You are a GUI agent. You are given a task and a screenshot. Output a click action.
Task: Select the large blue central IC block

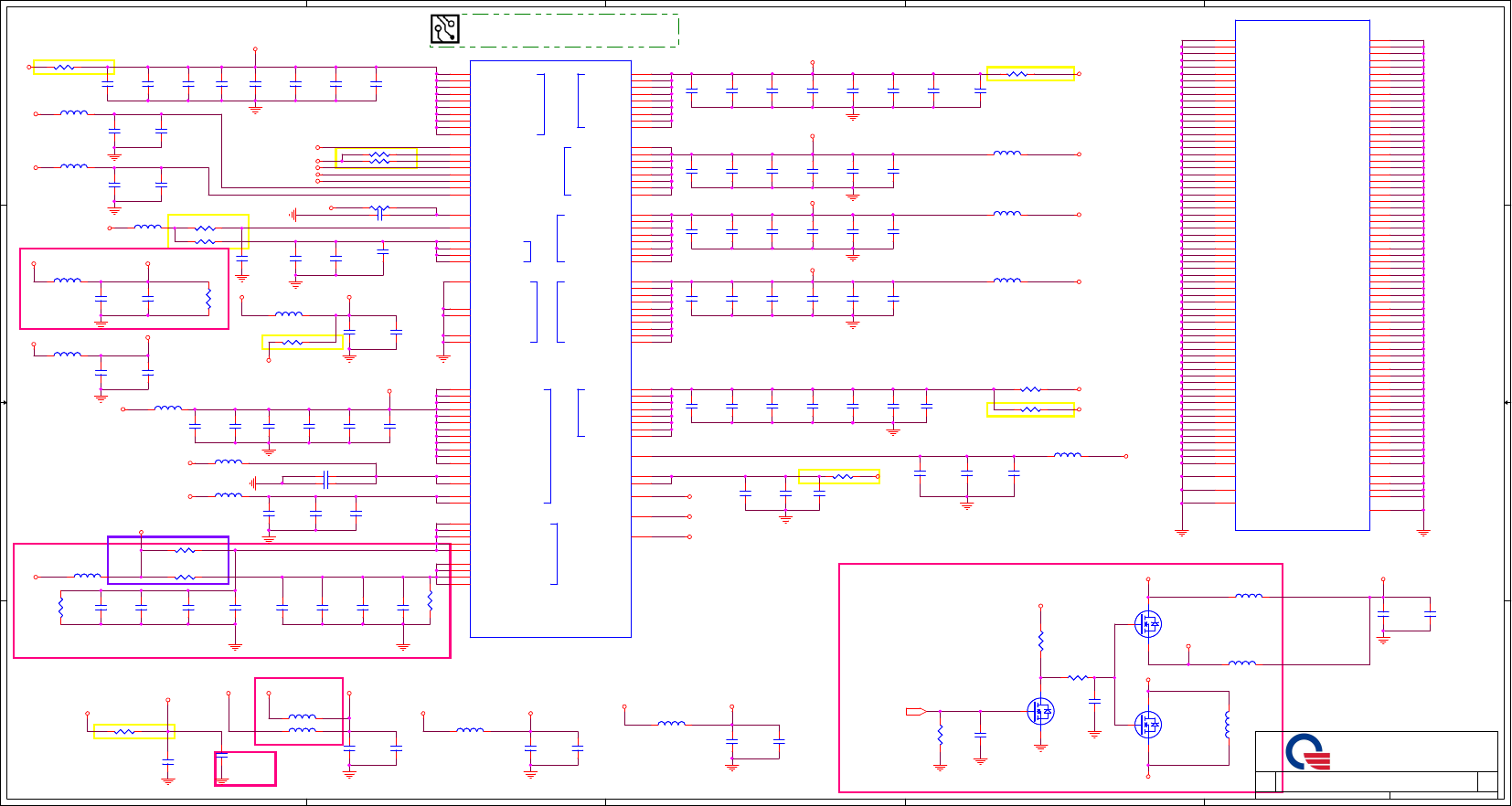click(550, 349)
